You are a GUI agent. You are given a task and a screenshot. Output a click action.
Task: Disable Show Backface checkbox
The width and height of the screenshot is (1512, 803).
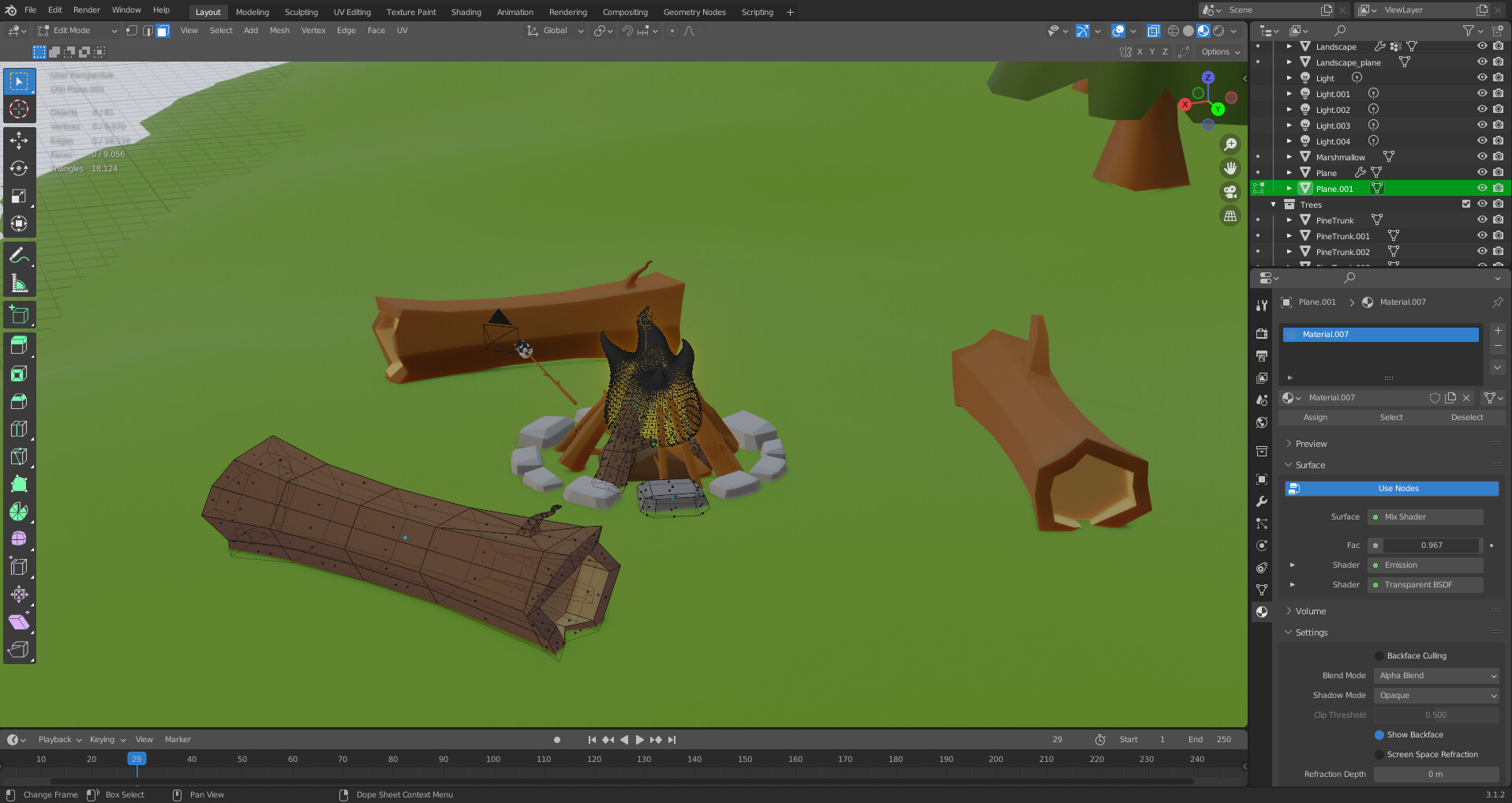tap(1379, 735)
